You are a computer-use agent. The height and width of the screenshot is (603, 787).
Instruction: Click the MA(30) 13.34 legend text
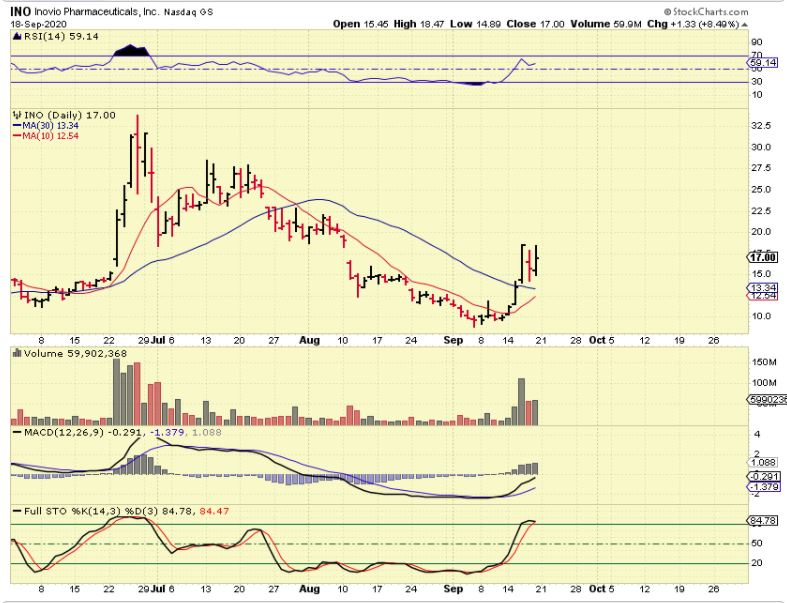50,126
